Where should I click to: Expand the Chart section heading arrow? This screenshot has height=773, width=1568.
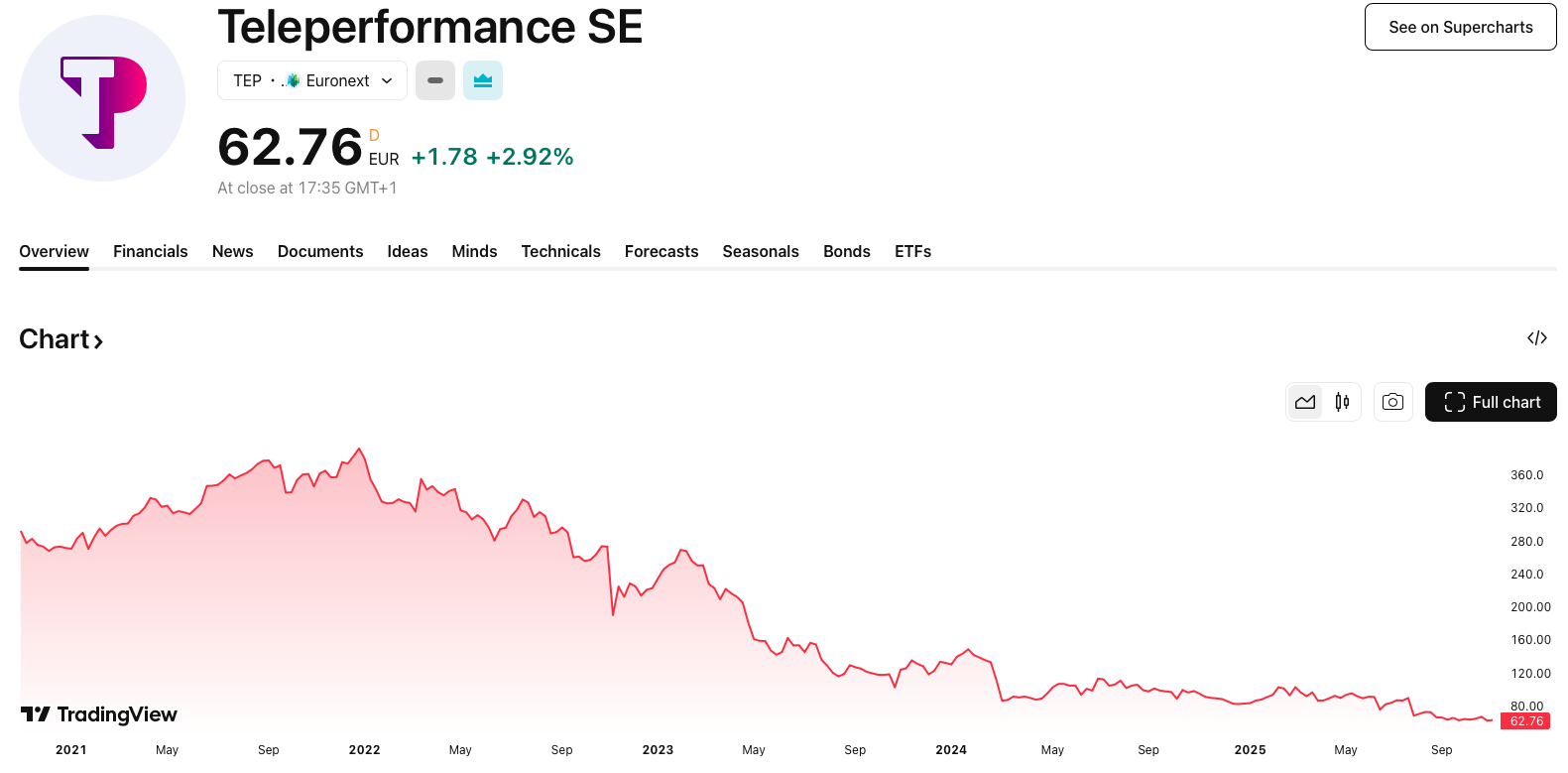pos(98,341)
